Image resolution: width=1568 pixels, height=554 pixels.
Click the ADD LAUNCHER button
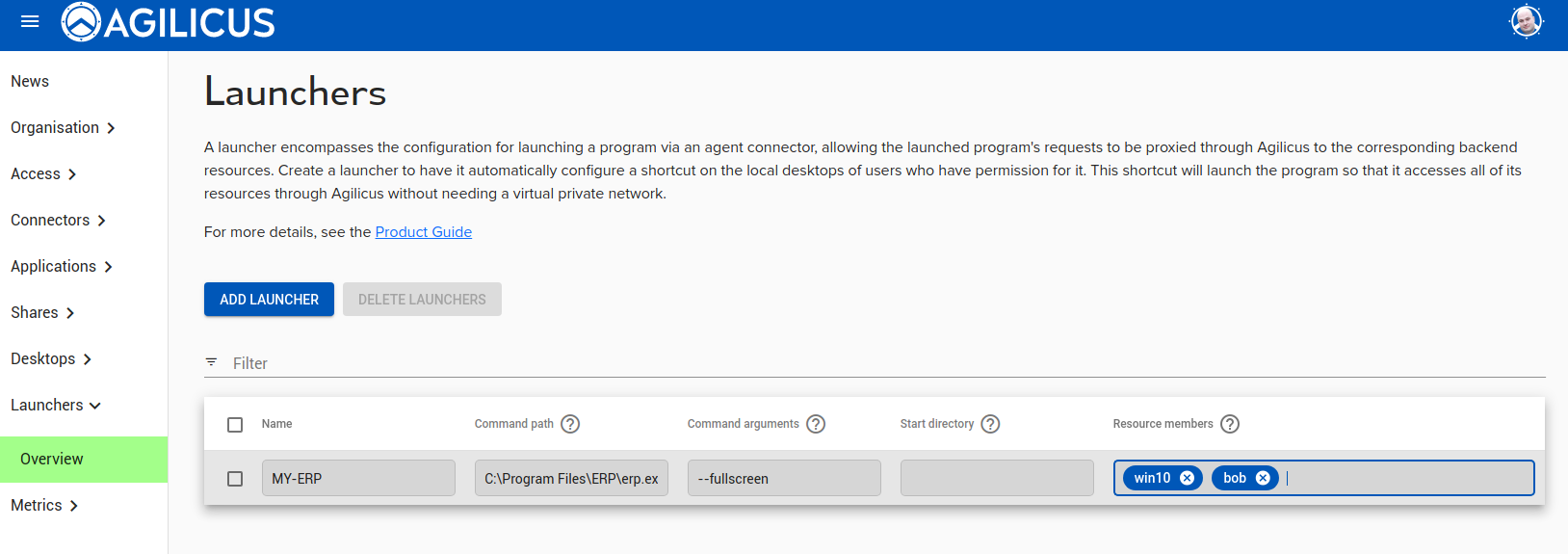pos(269,300)
